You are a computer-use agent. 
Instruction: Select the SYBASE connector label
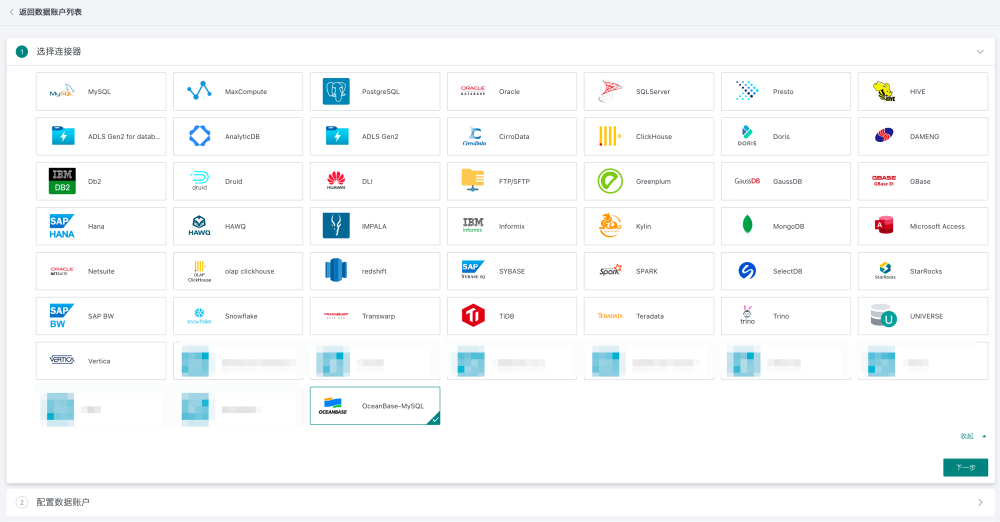coord(511,271)
